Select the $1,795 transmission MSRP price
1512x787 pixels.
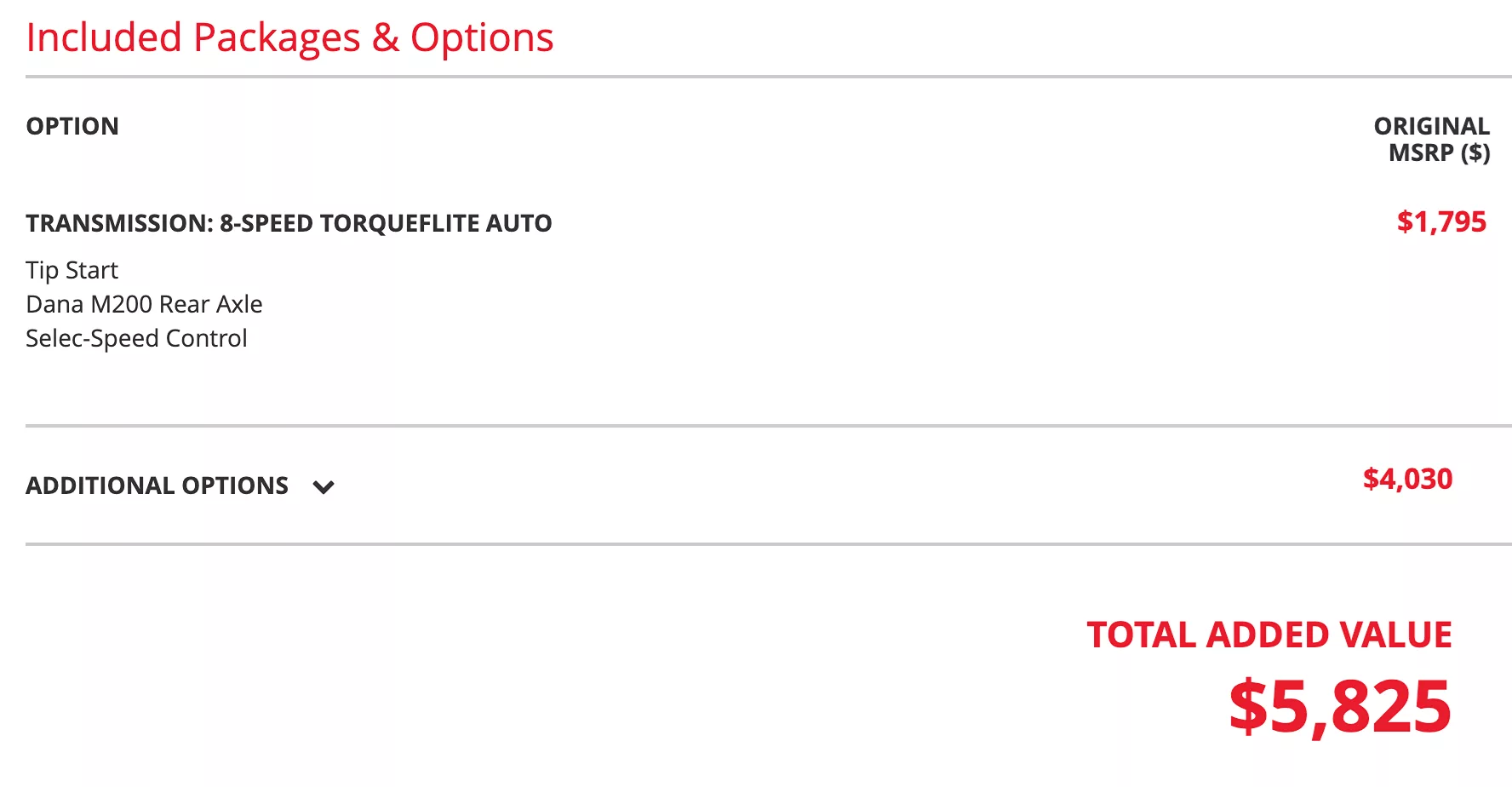coord(1441,221)
